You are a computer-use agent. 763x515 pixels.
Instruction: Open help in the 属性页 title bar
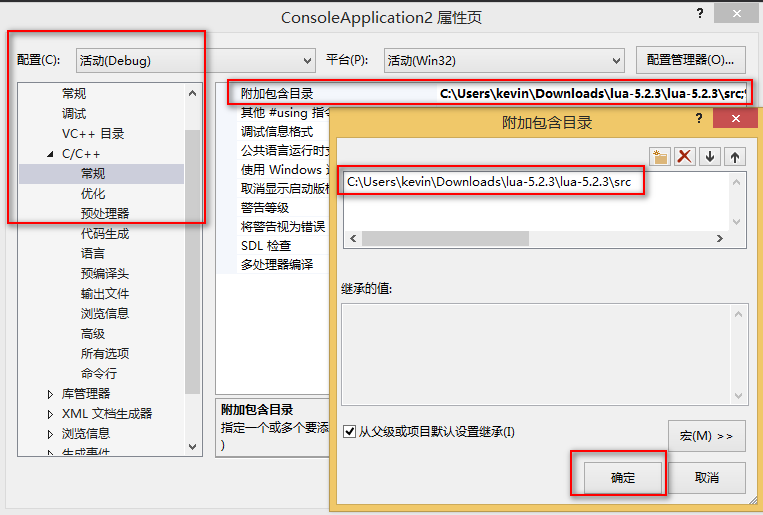(x=700, y=13)
